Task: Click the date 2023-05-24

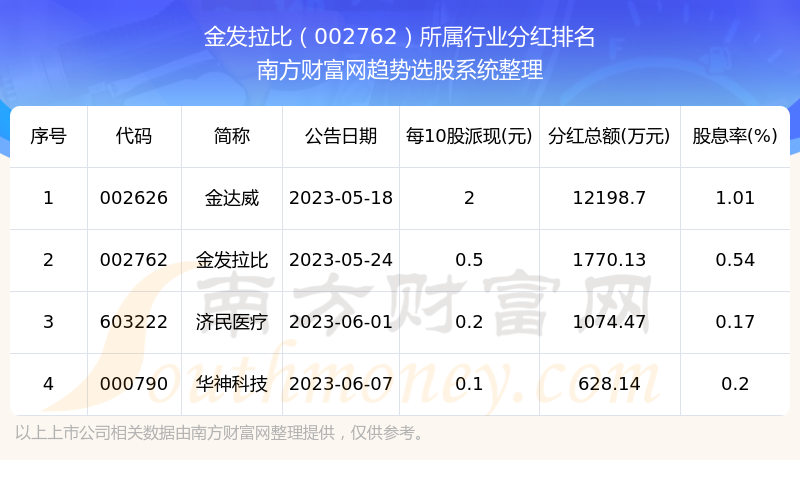Action: click(341, 260)
